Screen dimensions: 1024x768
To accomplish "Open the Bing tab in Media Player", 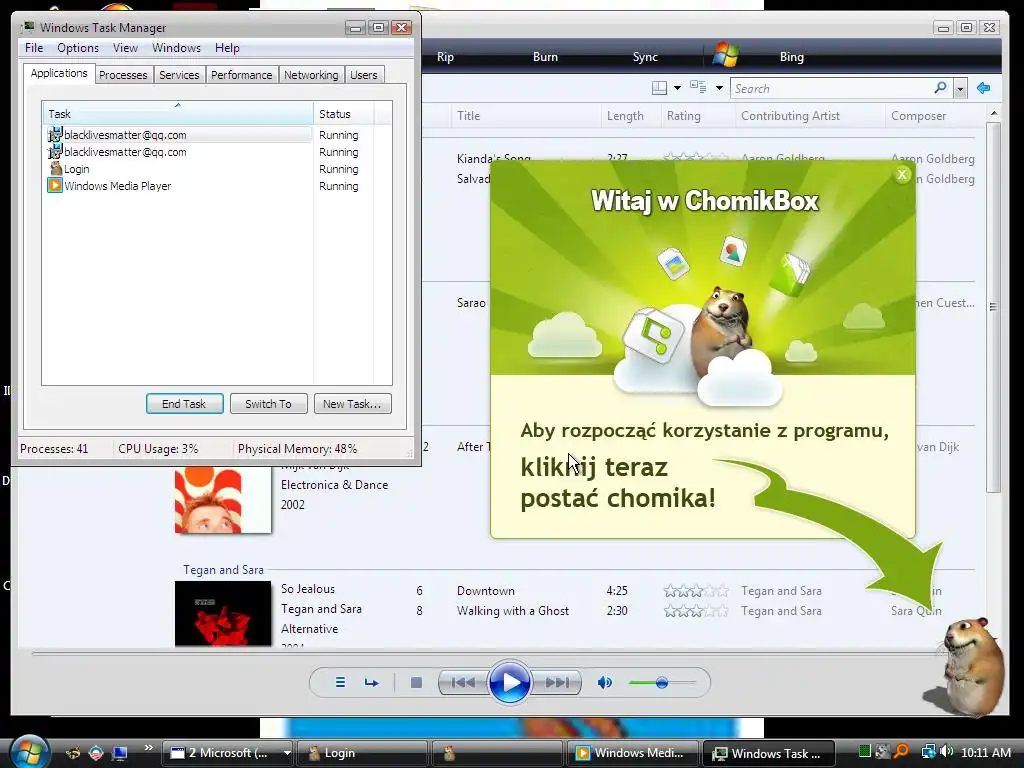I will (792, 57).
